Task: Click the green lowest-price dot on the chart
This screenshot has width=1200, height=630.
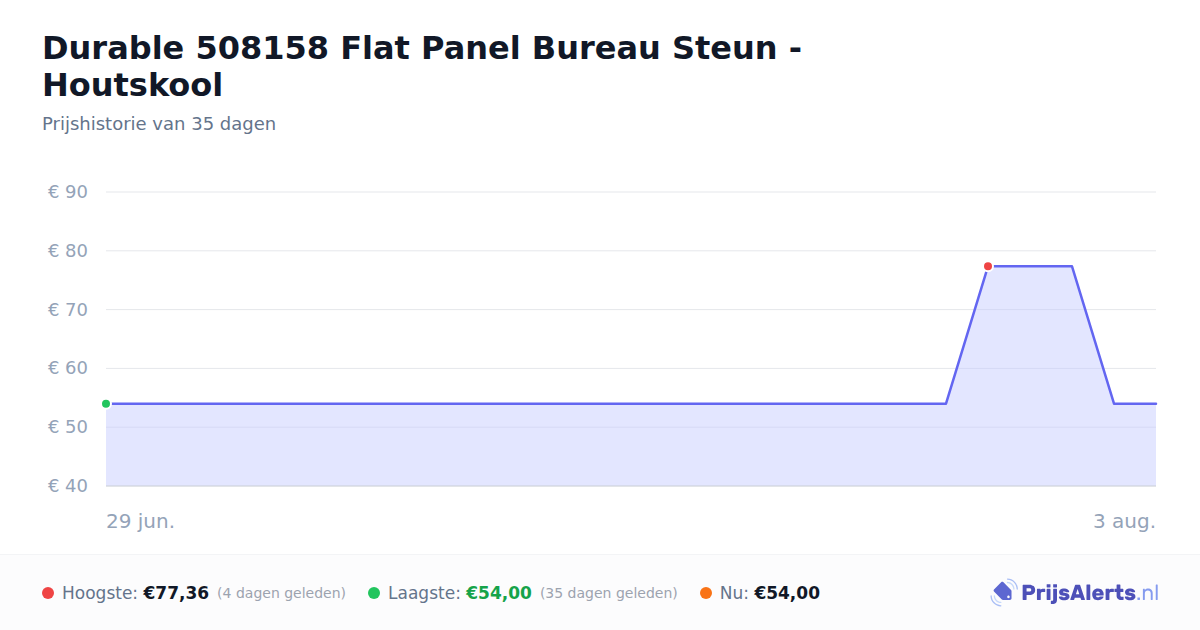Action: point(106,404)
